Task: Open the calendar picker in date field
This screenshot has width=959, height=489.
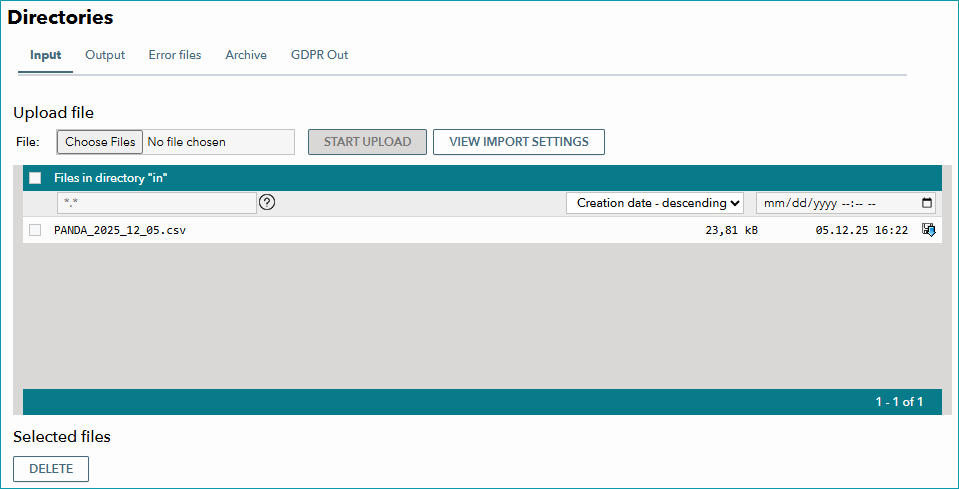Action: pyautogui.click(x=927, y=203)
